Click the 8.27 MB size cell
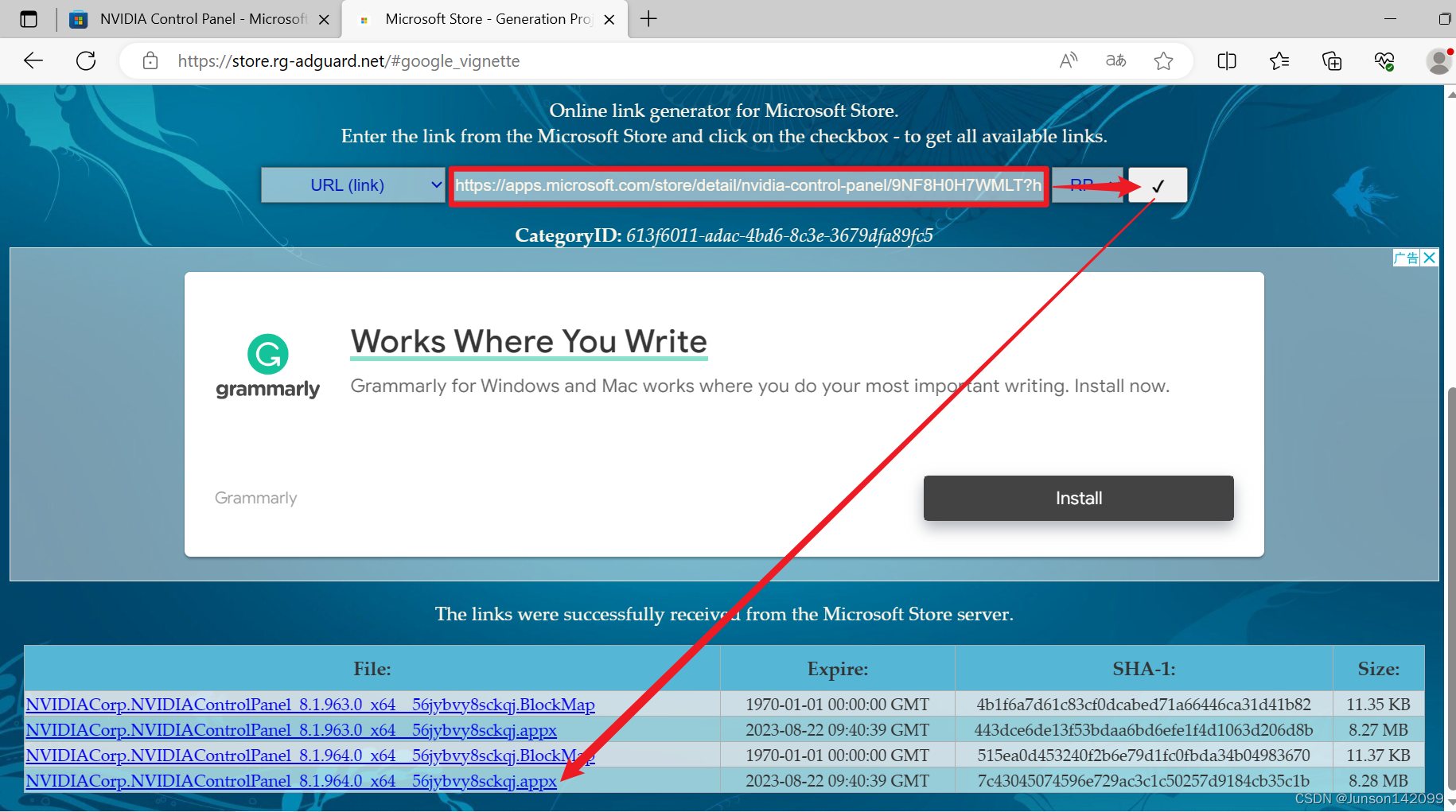 click(1379, 730)
